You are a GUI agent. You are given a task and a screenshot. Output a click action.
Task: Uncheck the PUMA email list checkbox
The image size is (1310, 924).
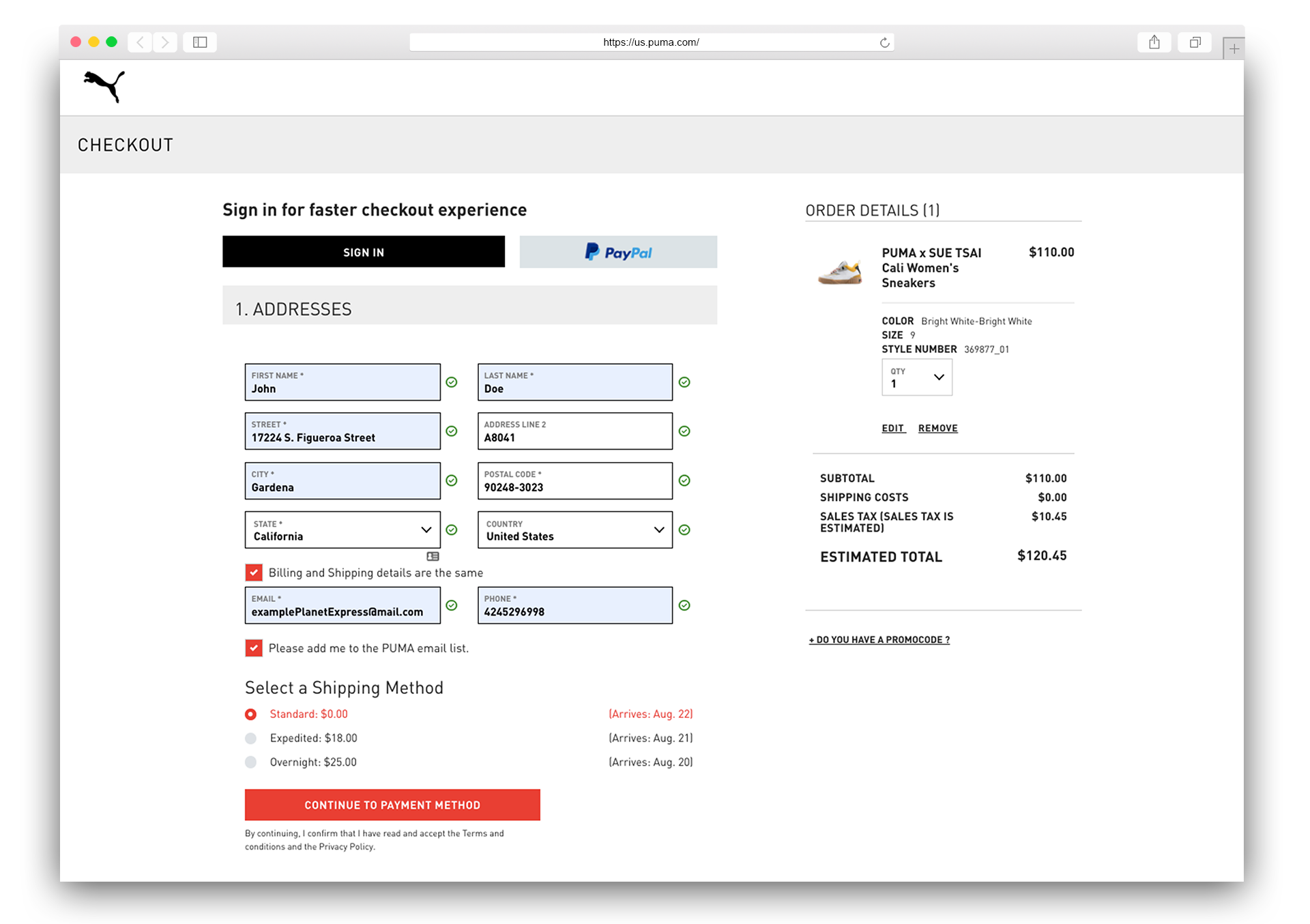254,648
